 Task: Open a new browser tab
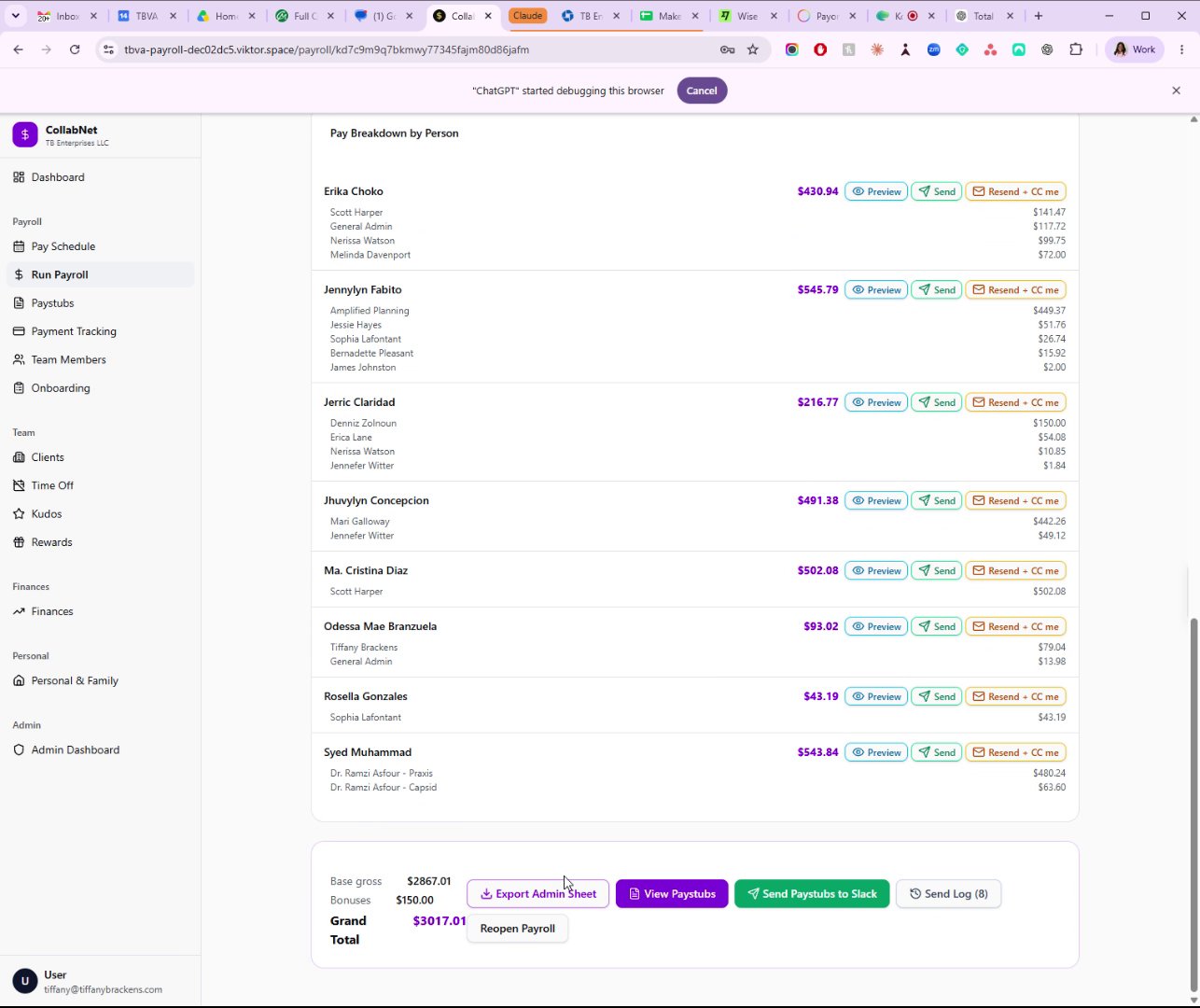tap(1039, 16)
